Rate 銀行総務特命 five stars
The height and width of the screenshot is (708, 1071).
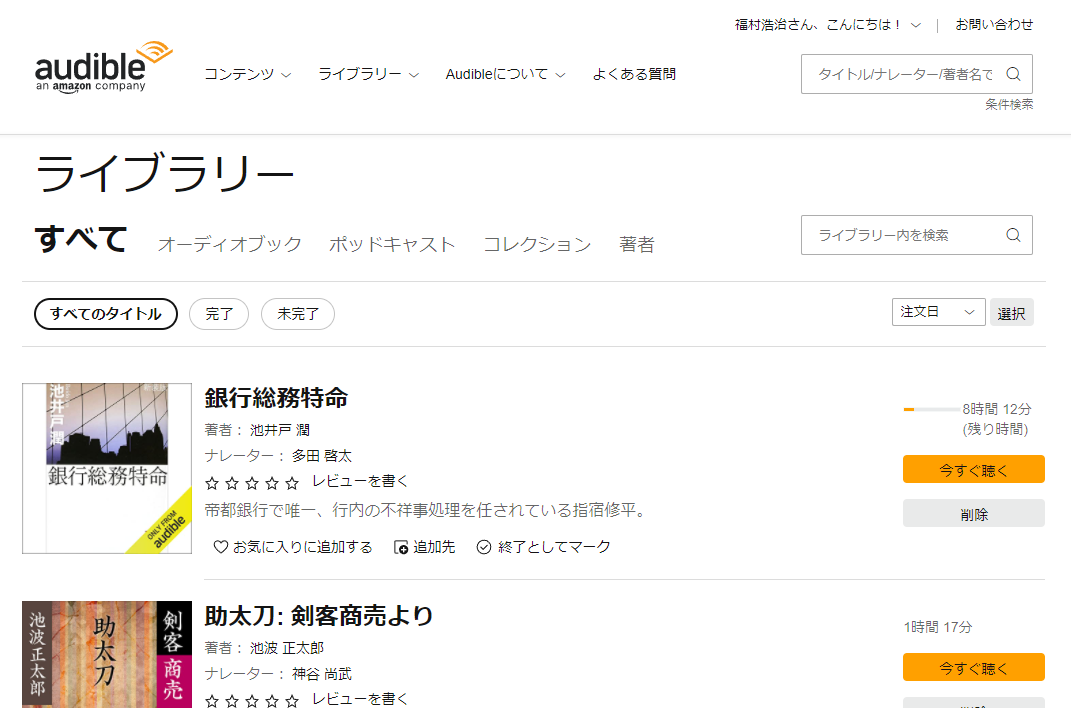(292, 483)
